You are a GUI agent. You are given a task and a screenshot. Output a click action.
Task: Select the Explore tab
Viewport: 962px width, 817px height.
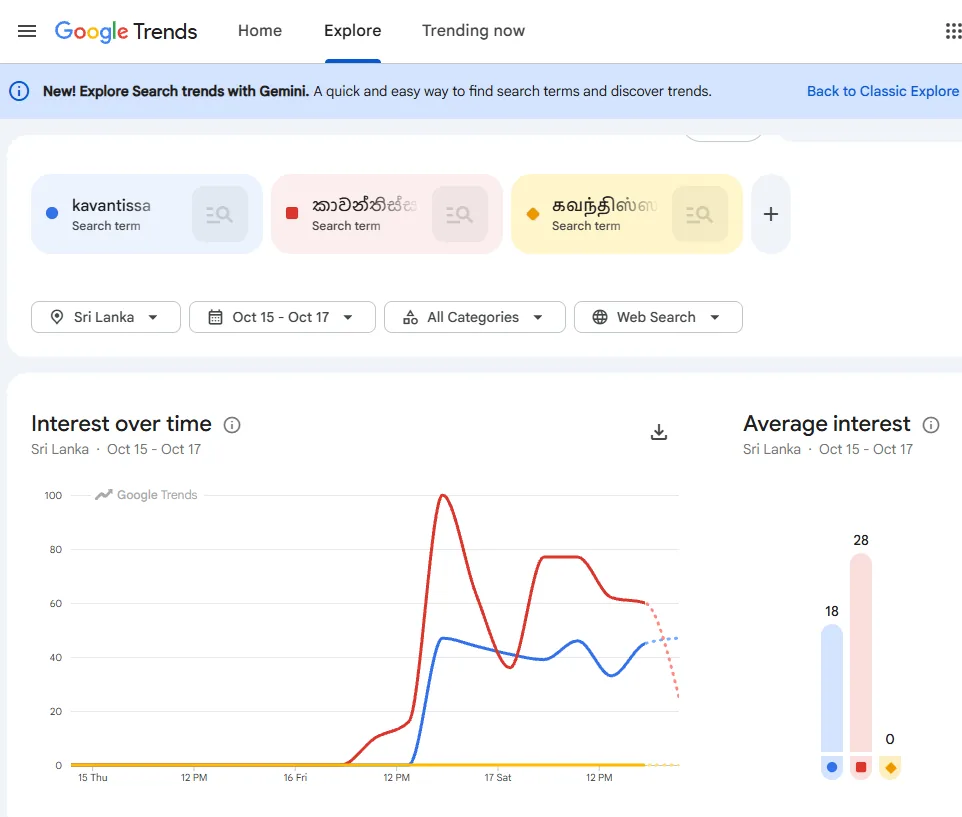click(353, 31)
